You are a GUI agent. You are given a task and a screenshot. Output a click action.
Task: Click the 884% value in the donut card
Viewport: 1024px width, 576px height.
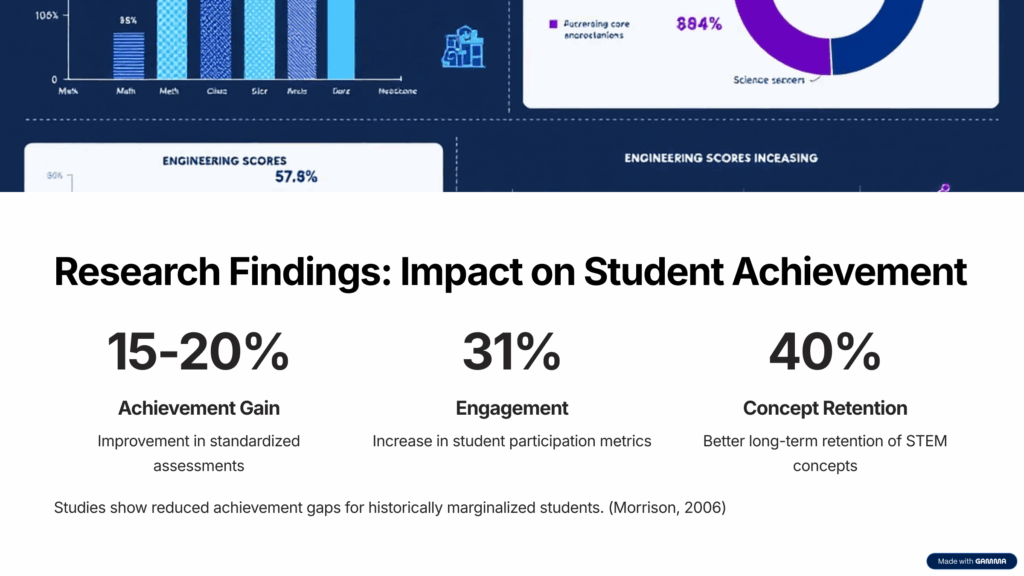coord(699,24)
